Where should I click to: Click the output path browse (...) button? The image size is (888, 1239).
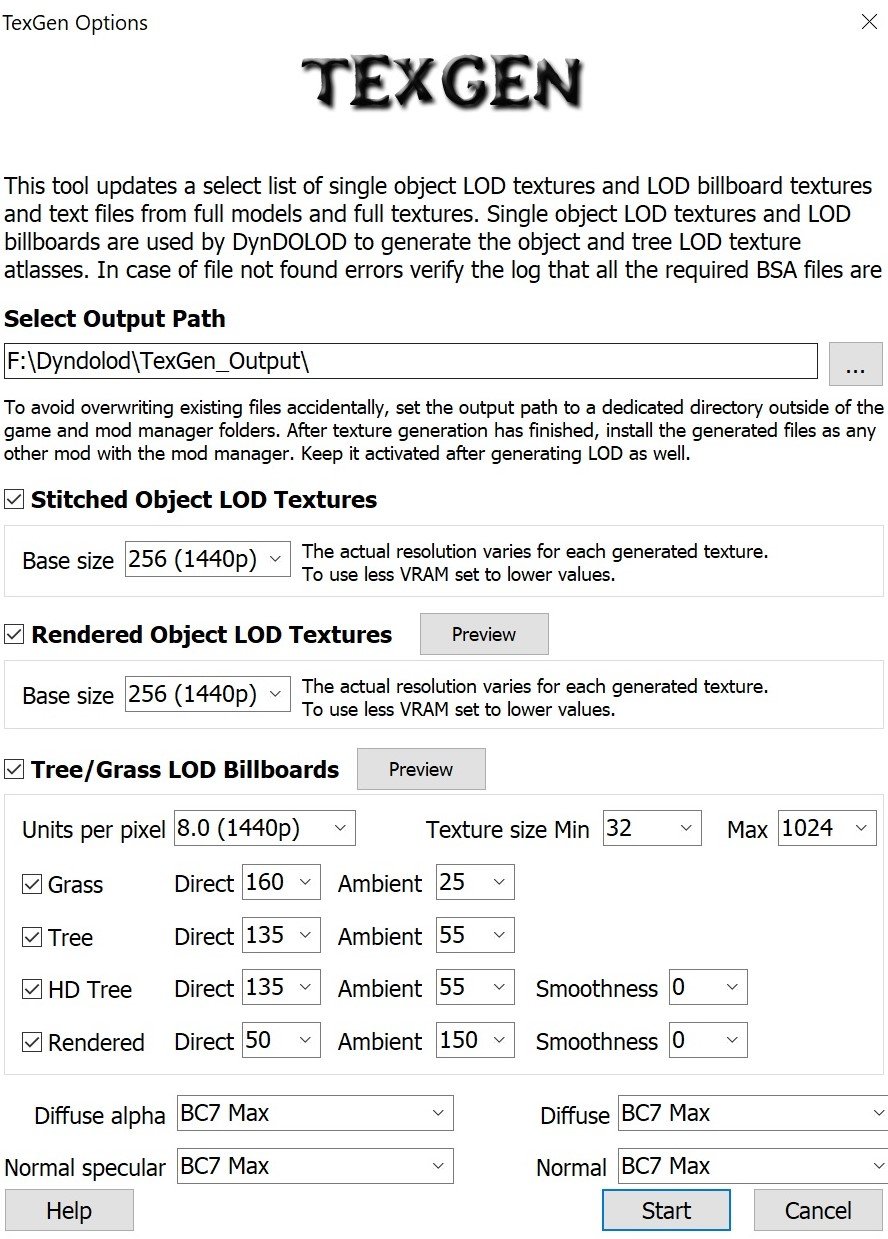(x=855, y=363)
